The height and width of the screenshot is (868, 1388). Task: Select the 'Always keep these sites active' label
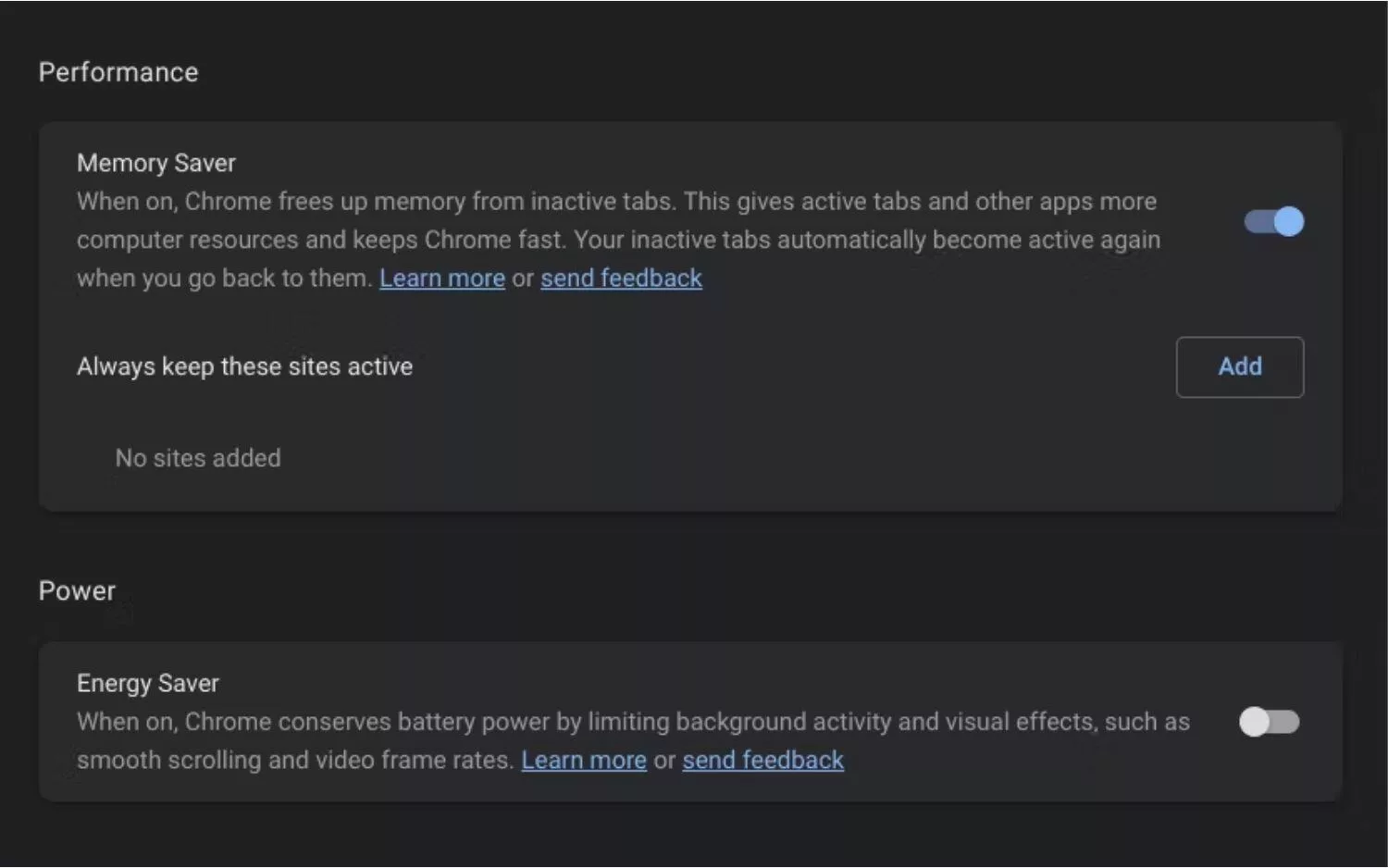click(244, 367)
